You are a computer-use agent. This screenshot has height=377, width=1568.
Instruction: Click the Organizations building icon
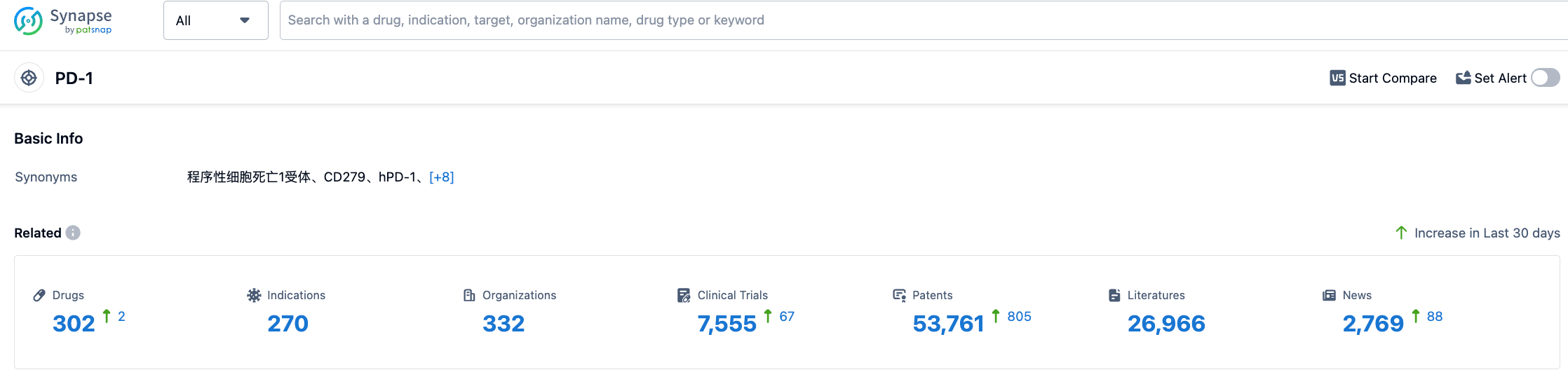click(x=469, y=295)
